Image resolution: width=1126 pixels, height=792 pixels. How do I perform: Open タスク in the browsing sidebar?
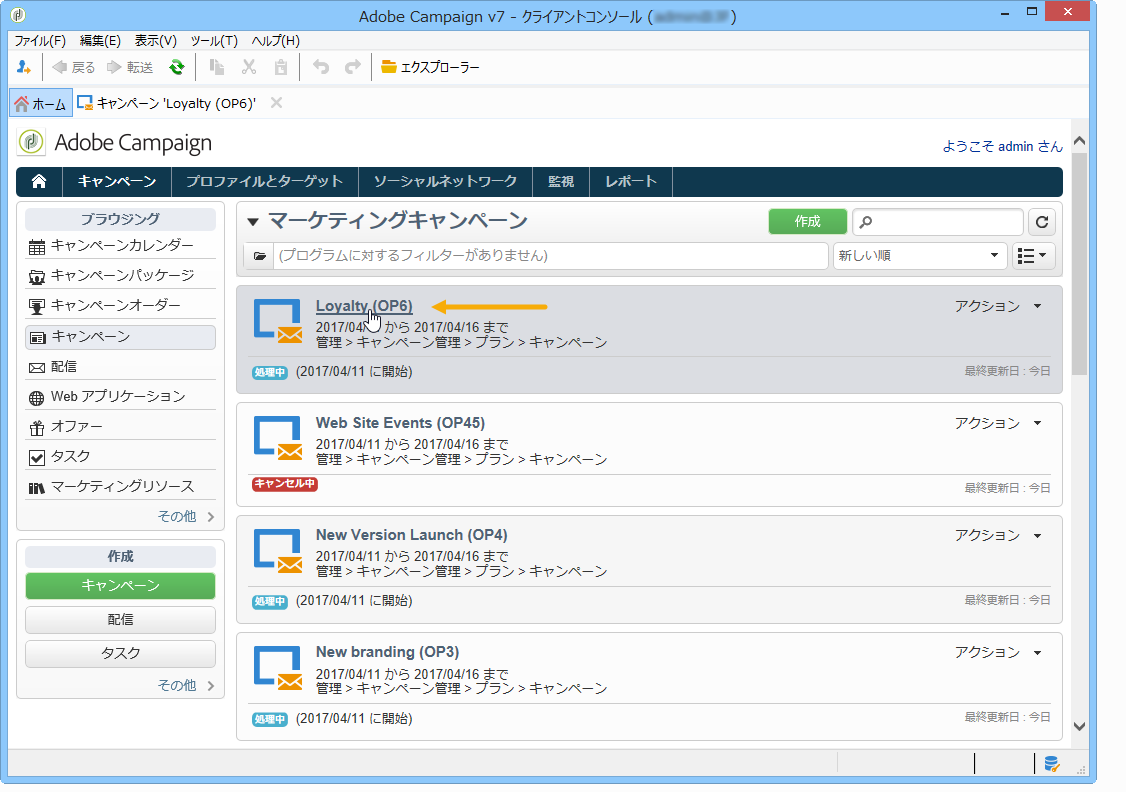coord(121,457)
